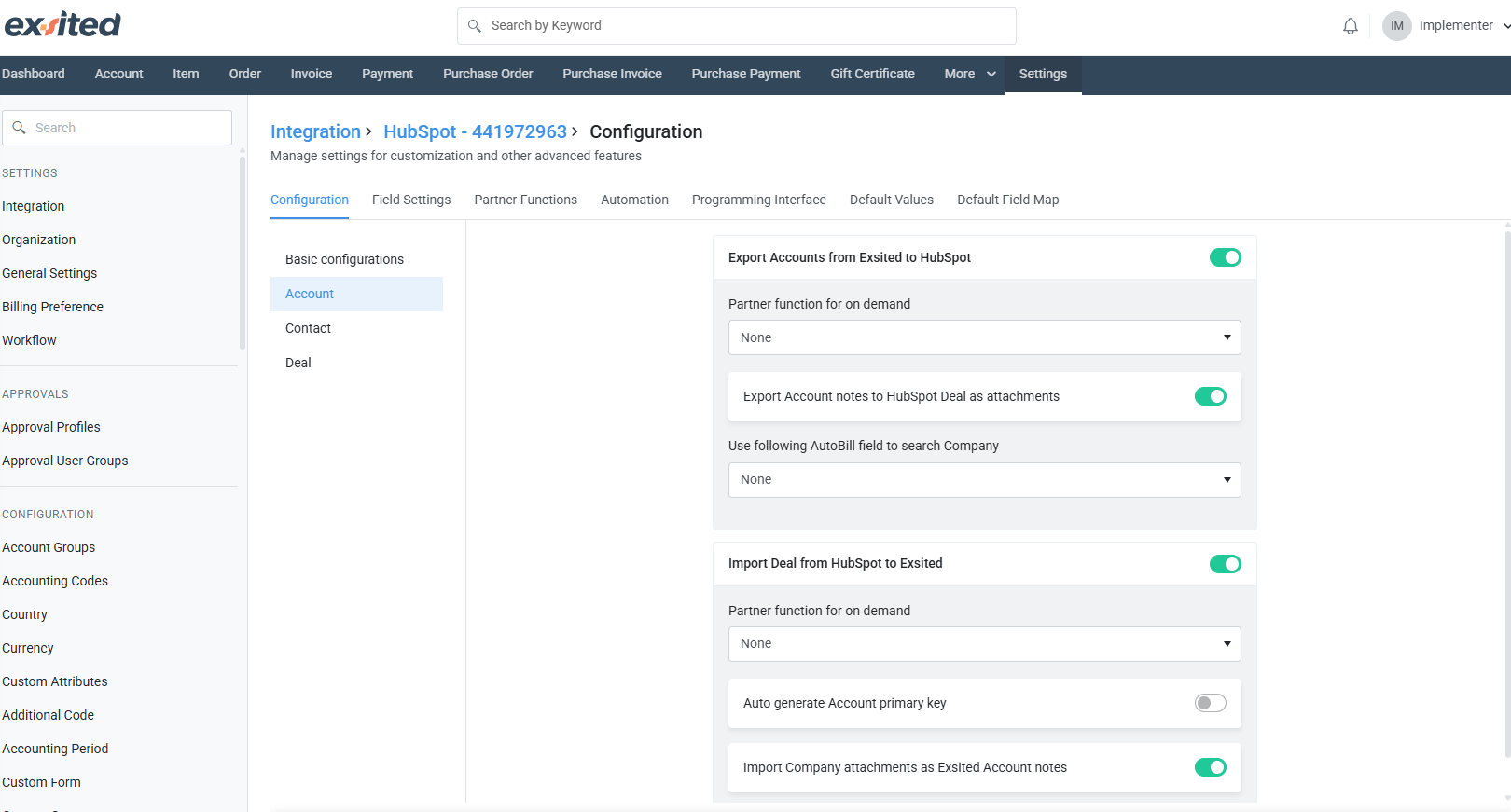Open the Account navigation menu item
Screen dimensions: 1511x812
coord(118,75)
